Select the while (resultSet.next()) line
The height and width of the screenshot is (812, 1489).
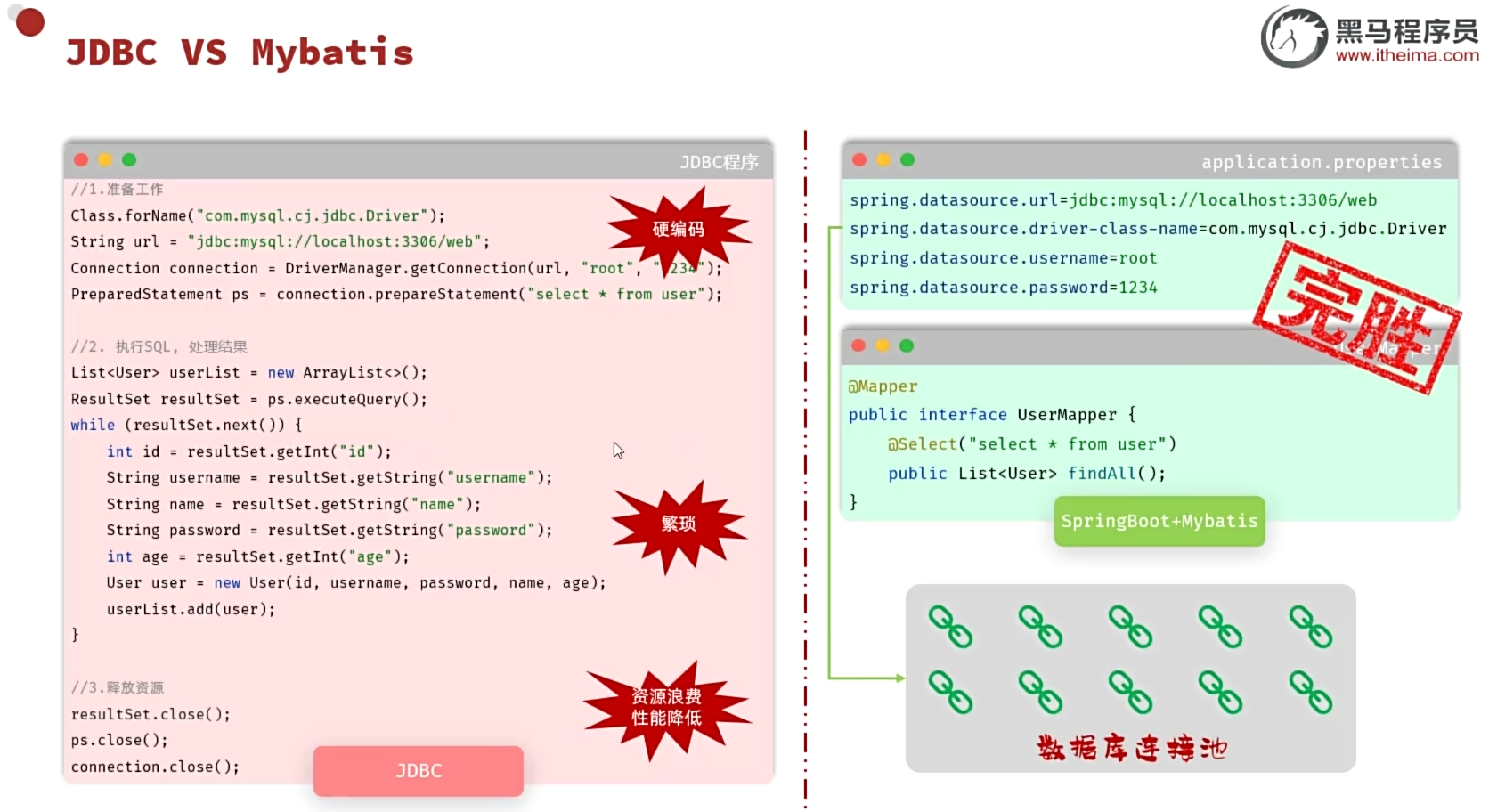point(186,425)
